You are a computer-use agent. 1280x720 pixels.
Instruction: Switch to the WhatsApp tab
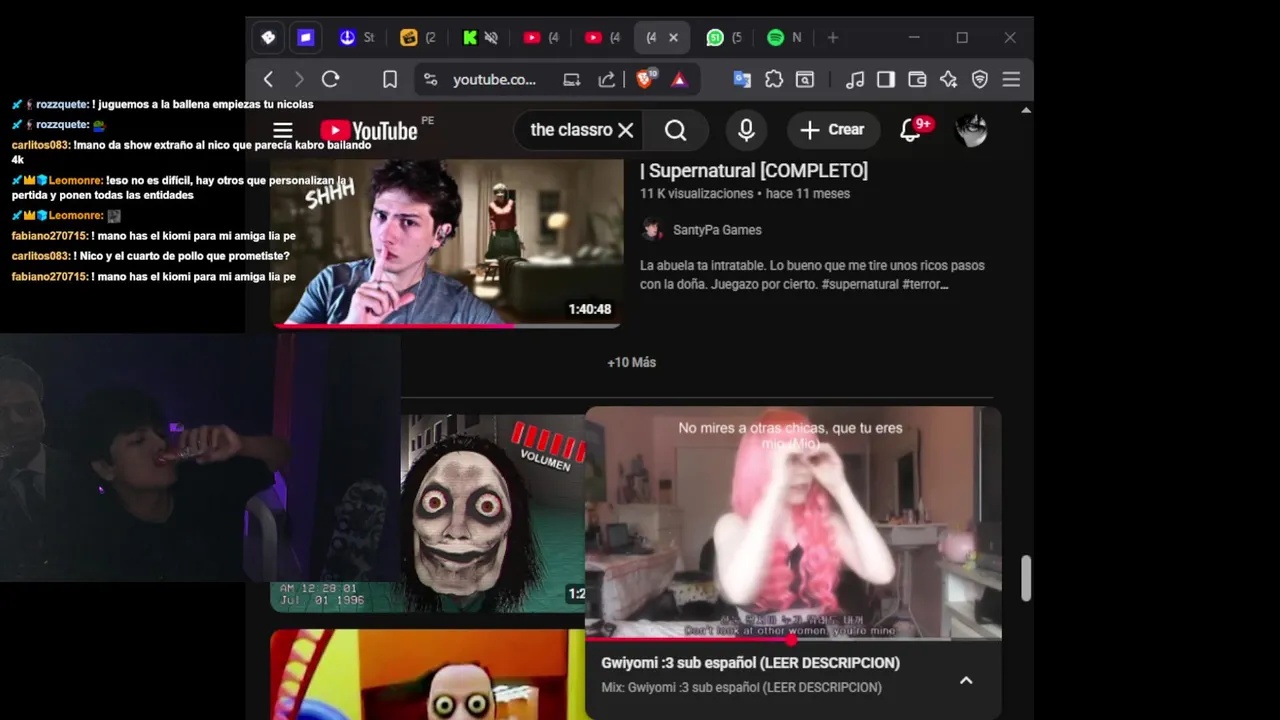[x=726, y=38]
